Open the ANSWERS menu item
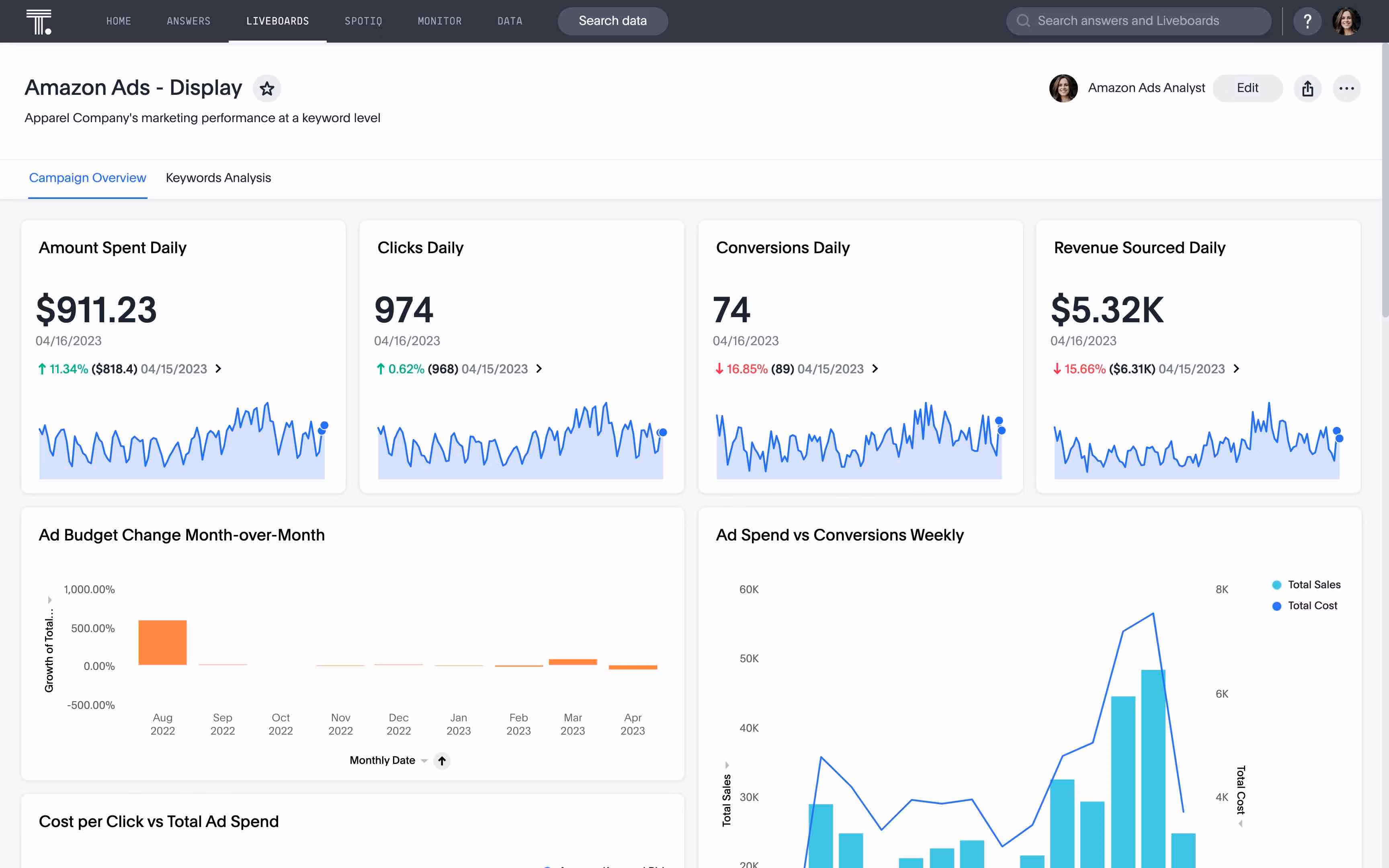Viewport: 1389px width, 868px height. [x=189, y=21]
